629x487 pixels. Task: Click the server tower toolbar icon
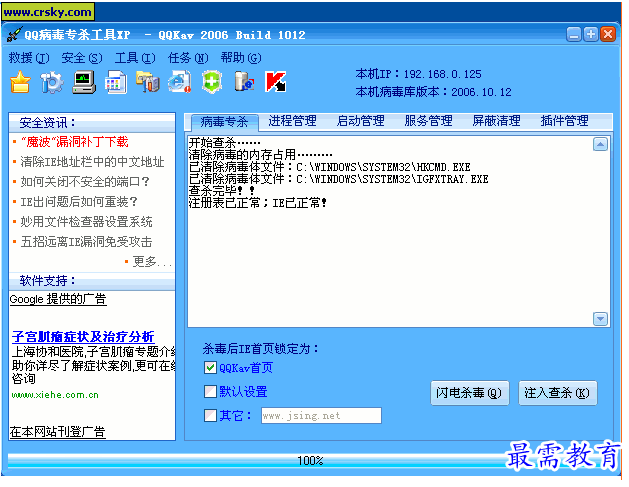(x=244, y=81)
